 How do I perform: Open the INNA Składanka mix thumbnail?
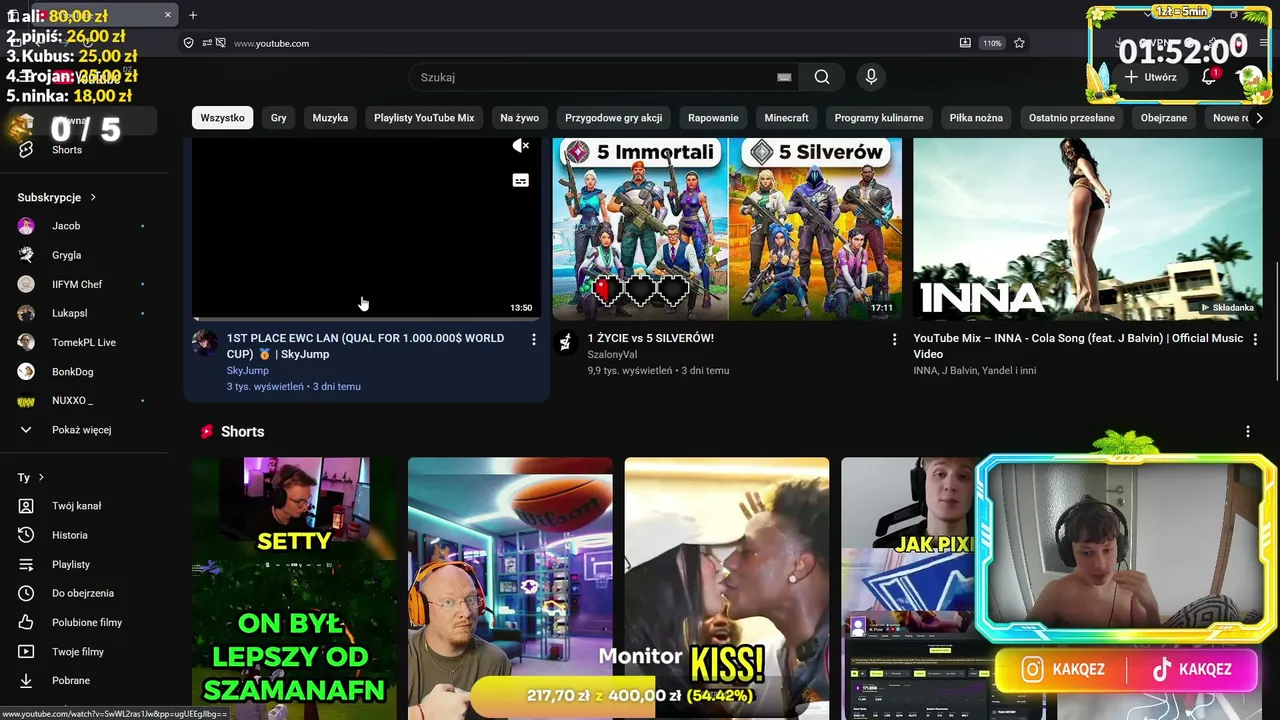click(1088, 228)
